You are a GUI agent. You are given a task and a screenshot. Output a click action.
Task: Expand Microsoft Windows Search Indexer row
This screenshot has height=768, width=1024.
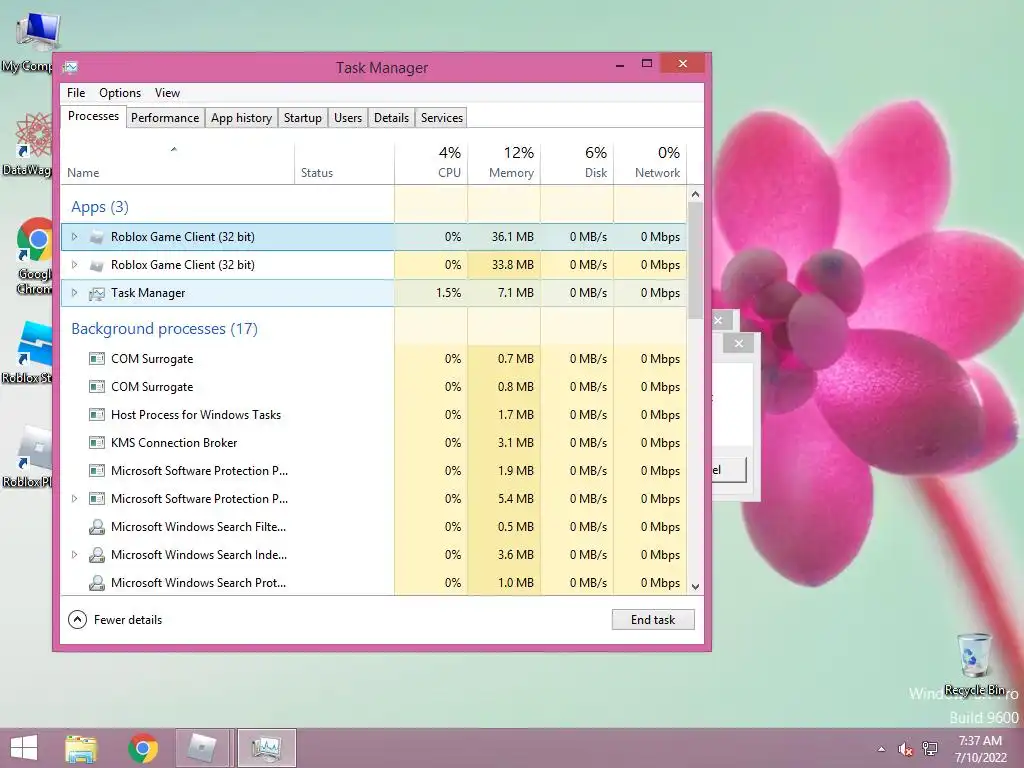click(x=74, y=554)
